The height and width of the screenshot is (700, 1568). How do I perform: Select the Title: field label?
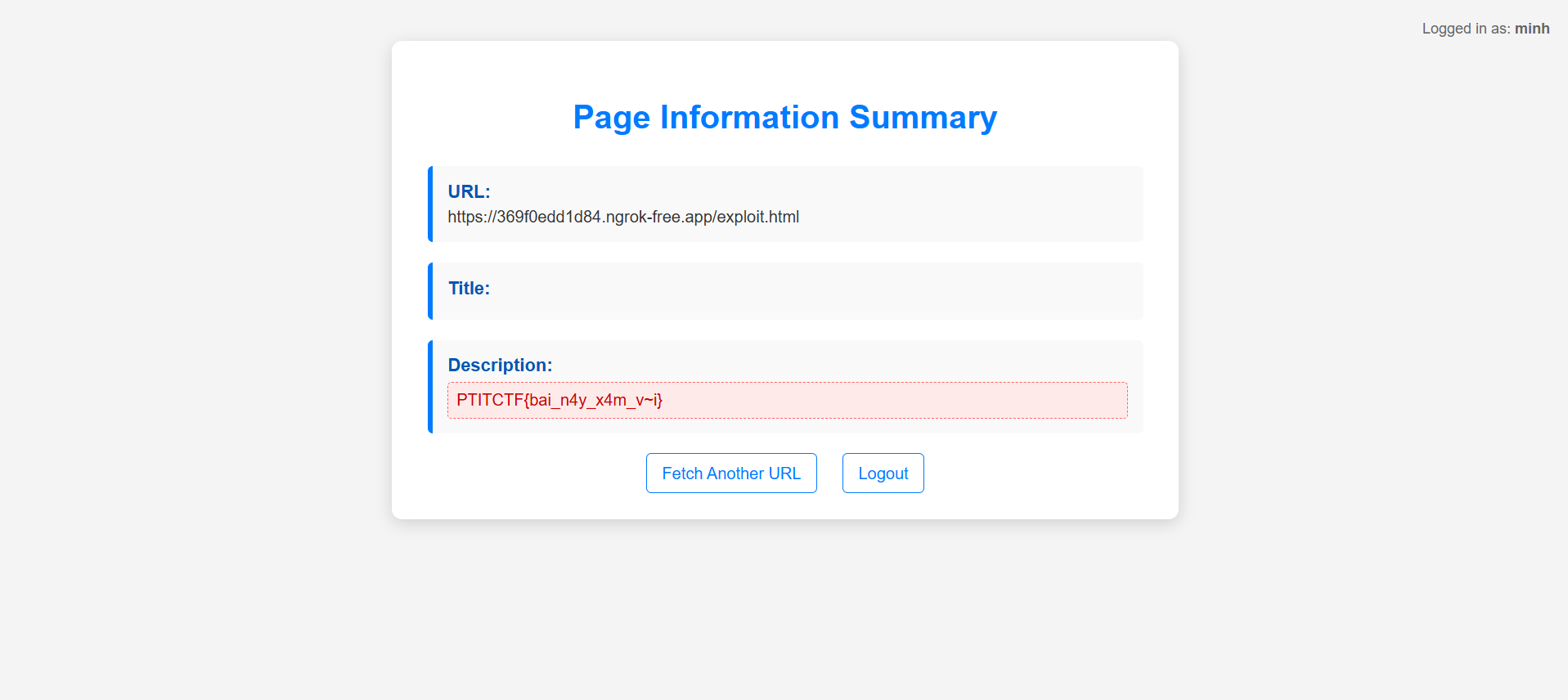469,288
